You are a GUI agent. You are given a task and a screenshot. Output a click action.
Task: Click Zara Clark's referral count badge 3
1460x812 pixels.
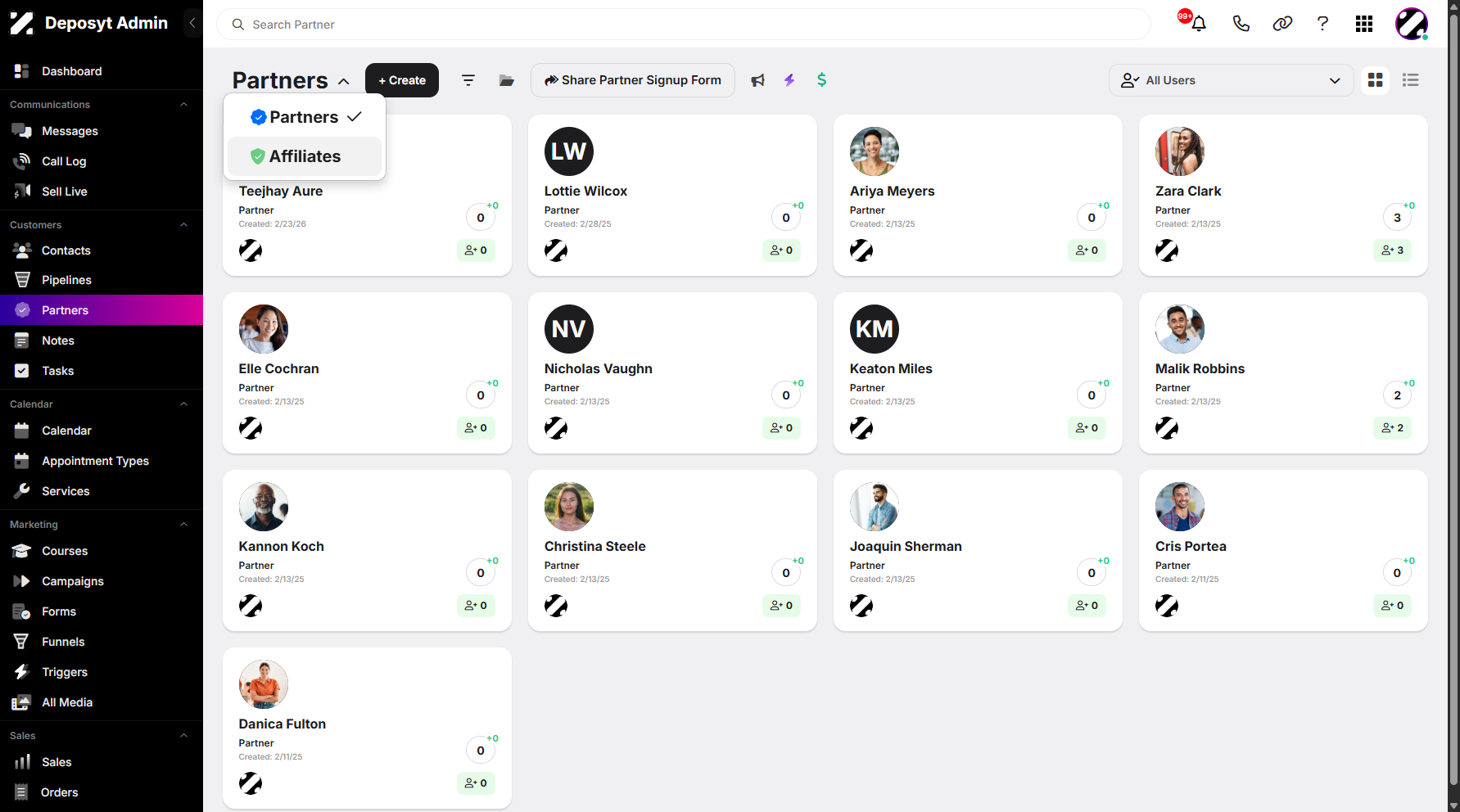click(1397, 218)
